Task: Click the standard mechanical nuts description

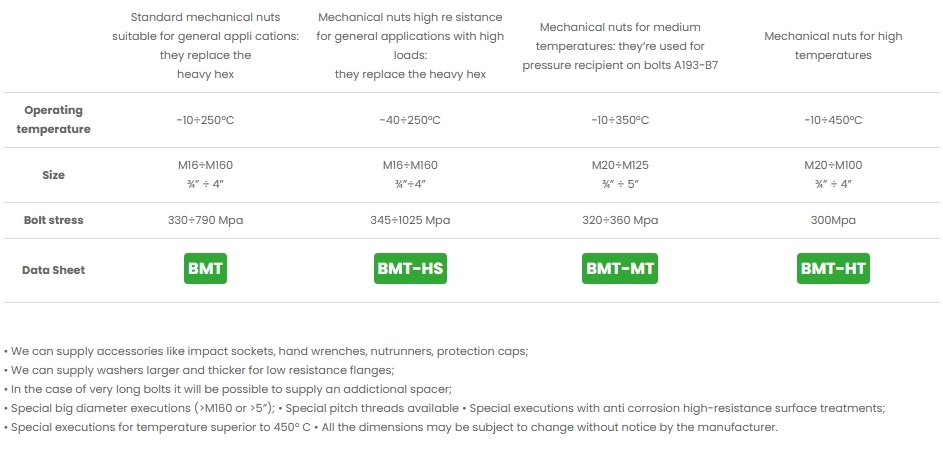Action: click(x=205, y=46)
